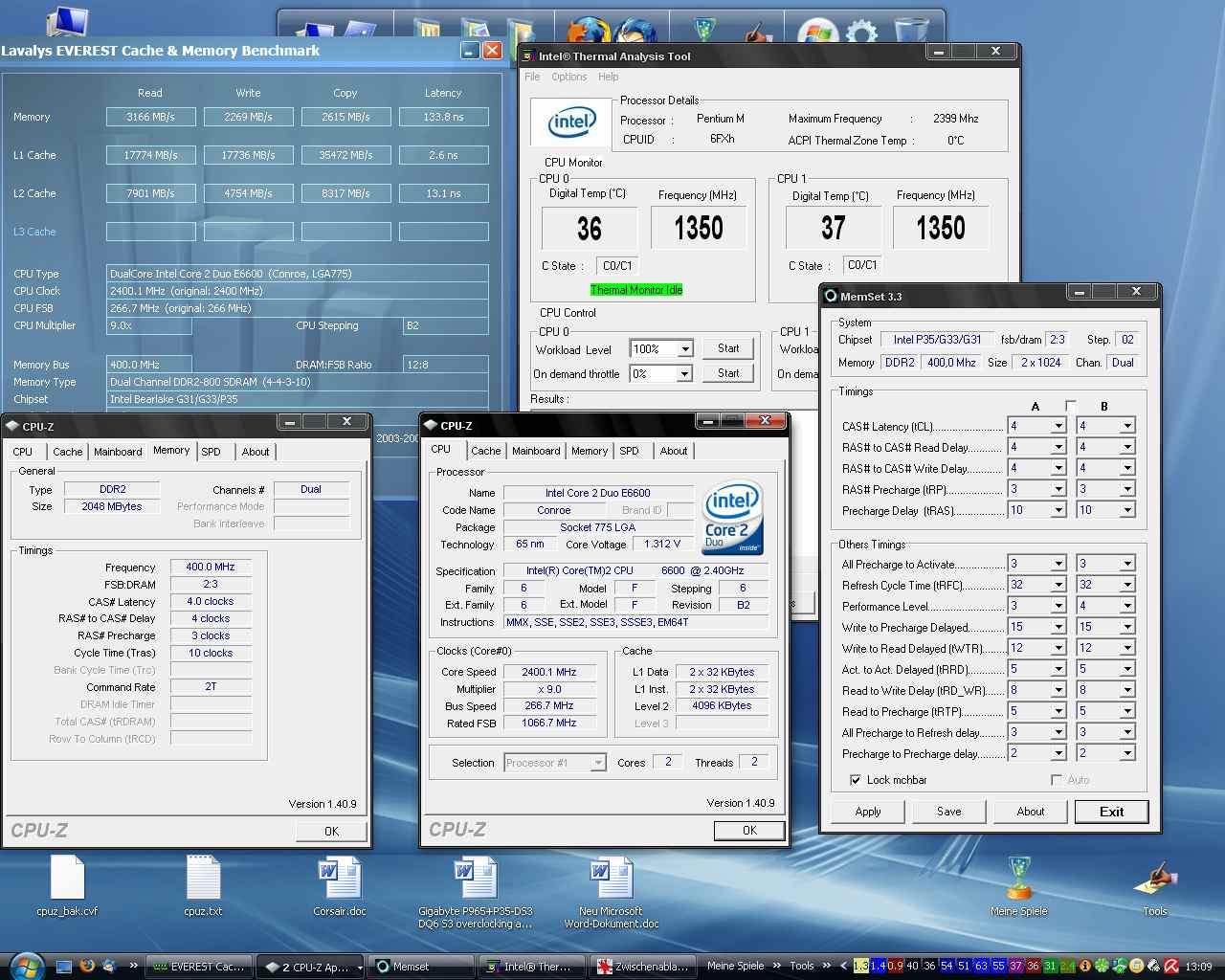The width and height of the screenshot is (1225, 980).
Task: Switch to Memset taskbar button
Action: pyautogui.click(x=422, y=967)
